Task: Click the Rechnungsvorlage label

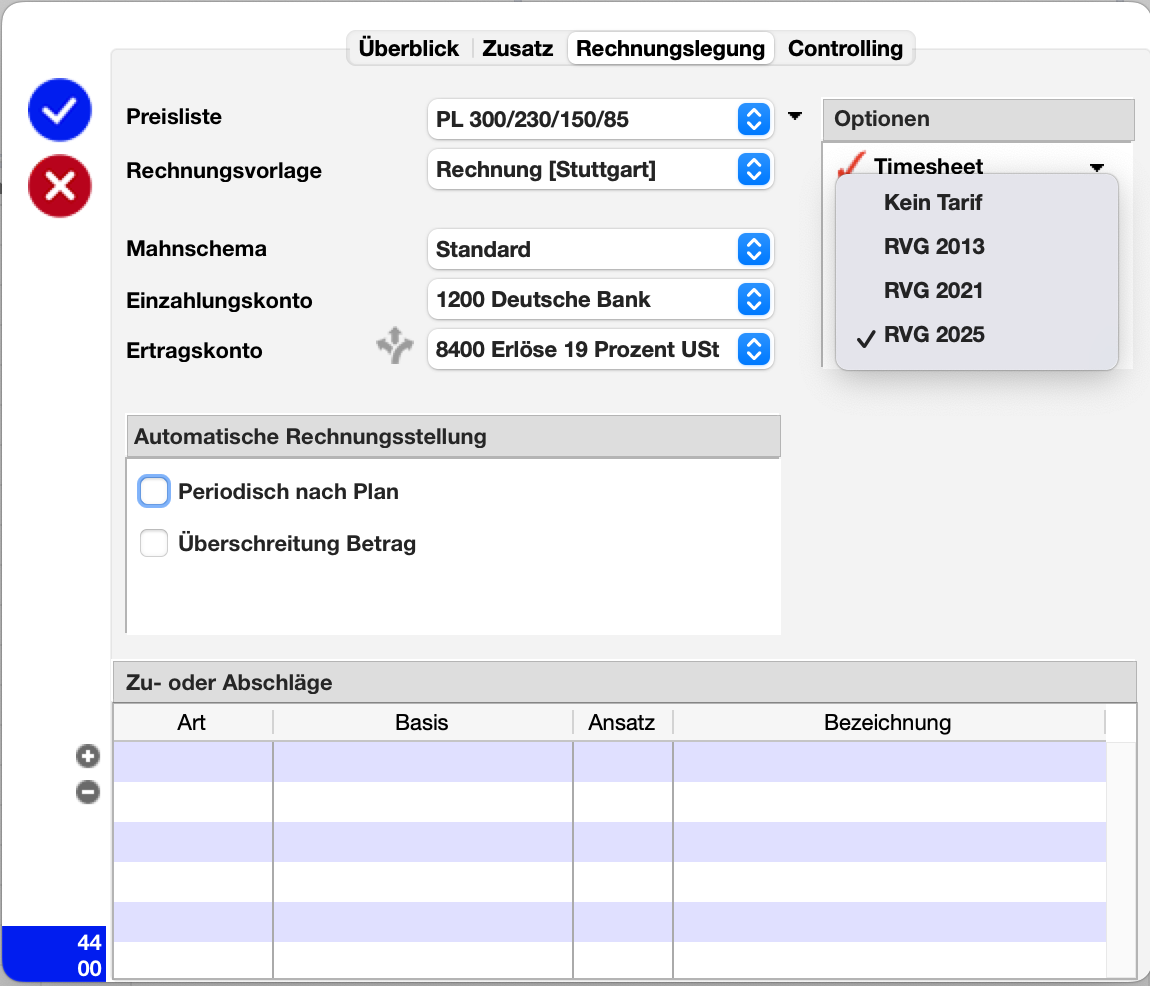Action: (x=224, y=171)
